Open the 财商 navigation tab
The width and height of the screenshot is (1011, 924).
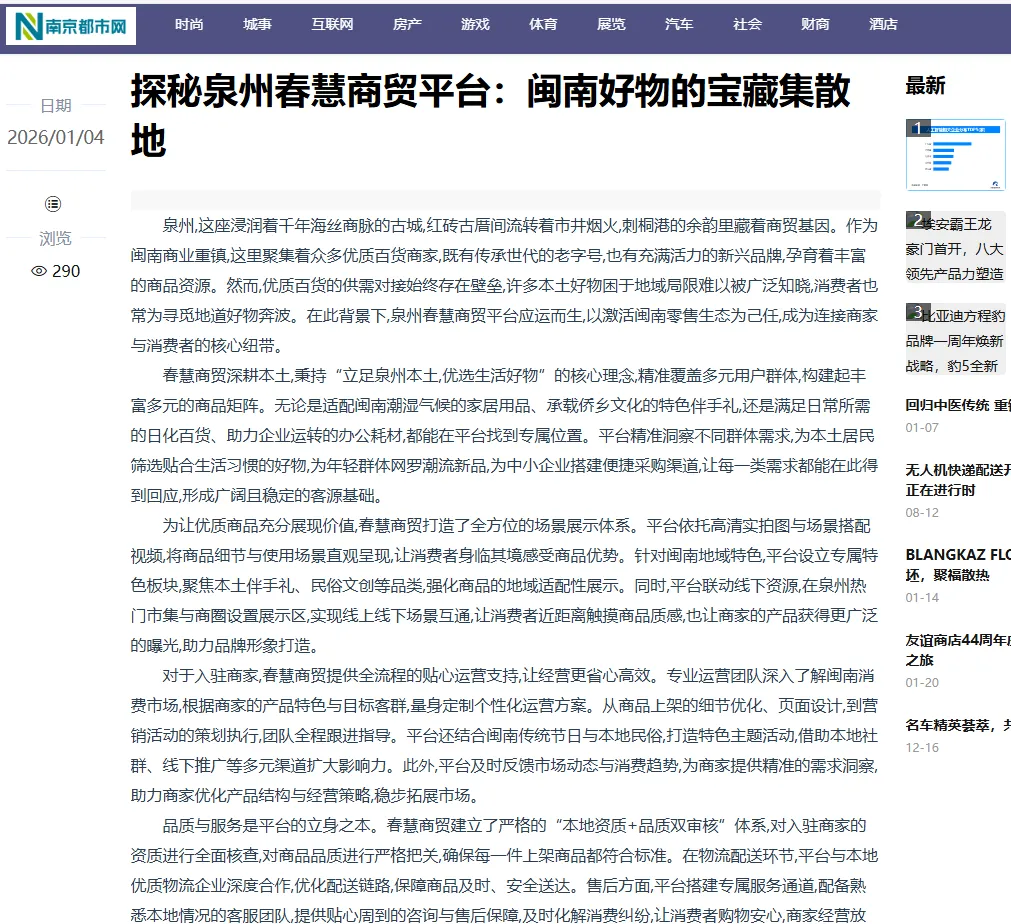[815, 25]
